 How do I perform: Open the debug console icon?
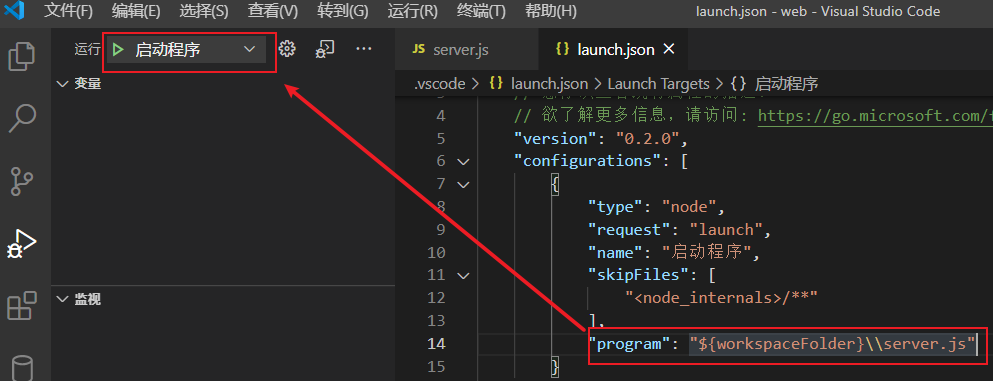(x=325, y=49)
